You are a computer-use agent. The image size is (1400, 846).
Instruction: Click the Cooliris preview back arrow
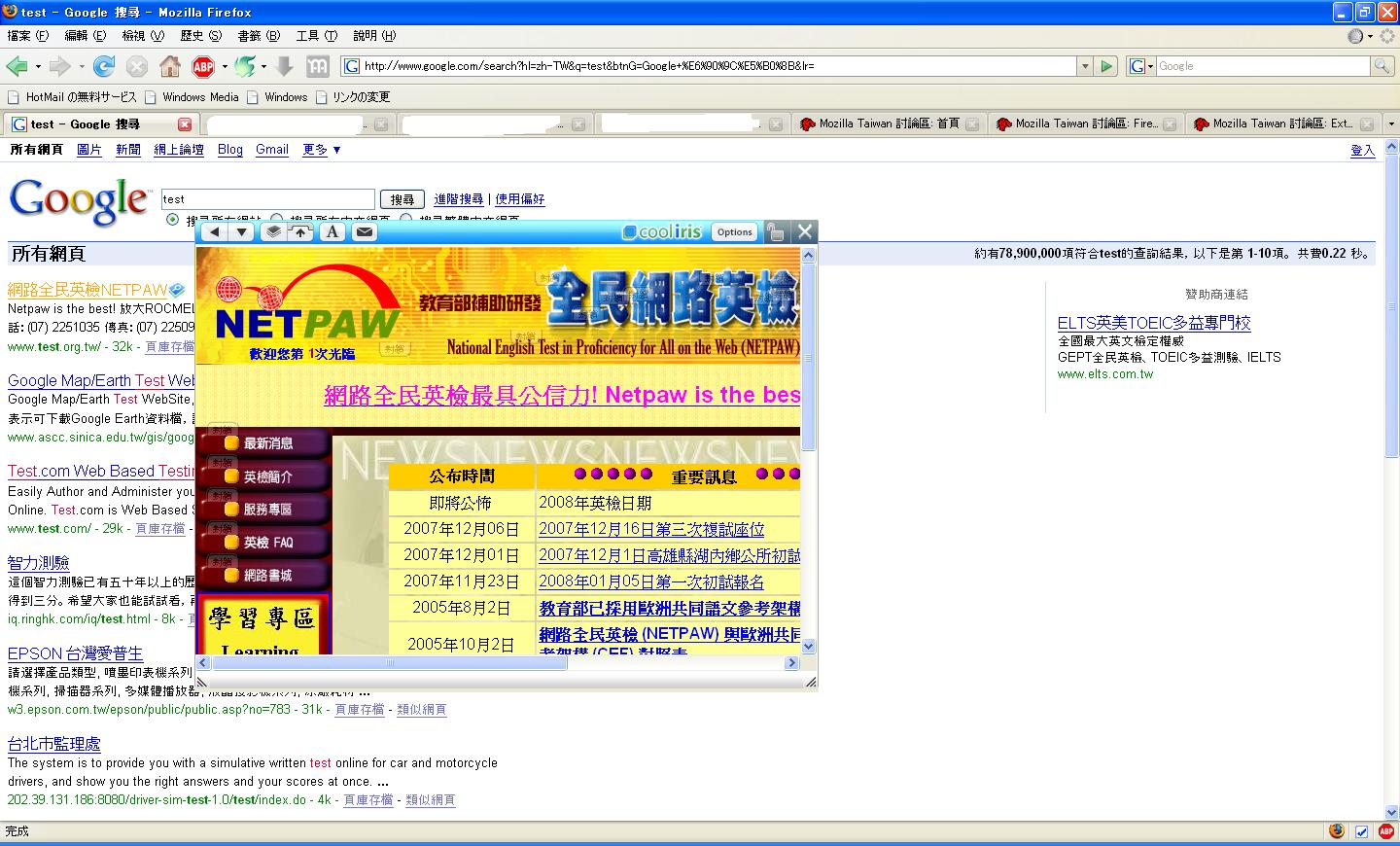(x=215, y=231)
